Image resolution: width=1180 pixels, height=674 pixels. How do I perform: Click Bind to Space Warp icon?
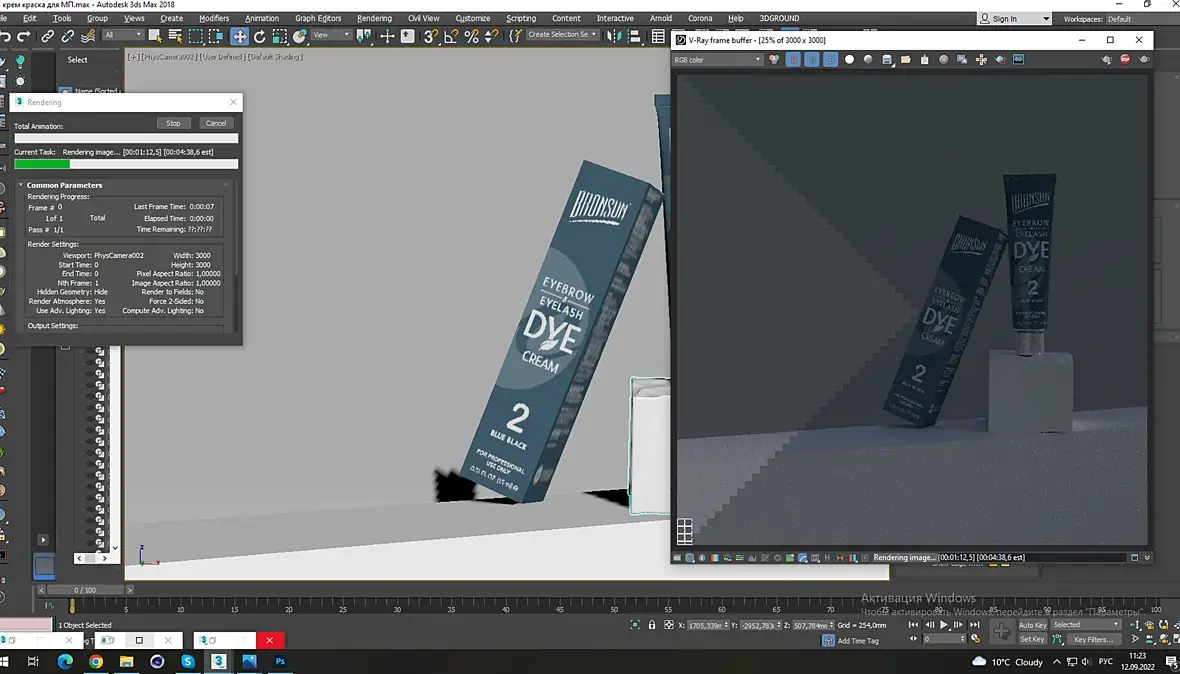click(87, 35)
